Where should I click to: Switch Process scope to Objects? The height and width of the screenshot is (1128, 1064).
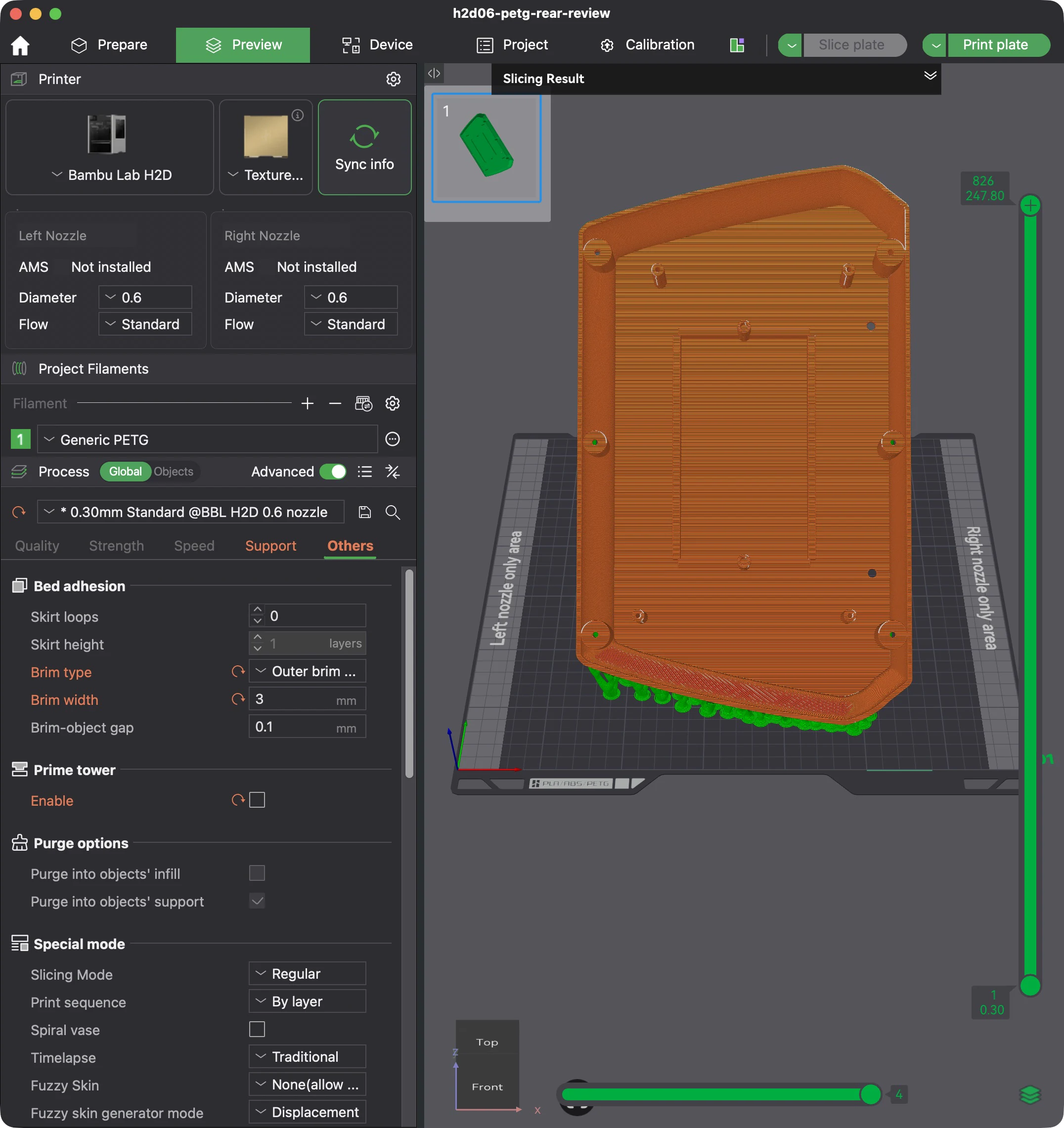174,472
